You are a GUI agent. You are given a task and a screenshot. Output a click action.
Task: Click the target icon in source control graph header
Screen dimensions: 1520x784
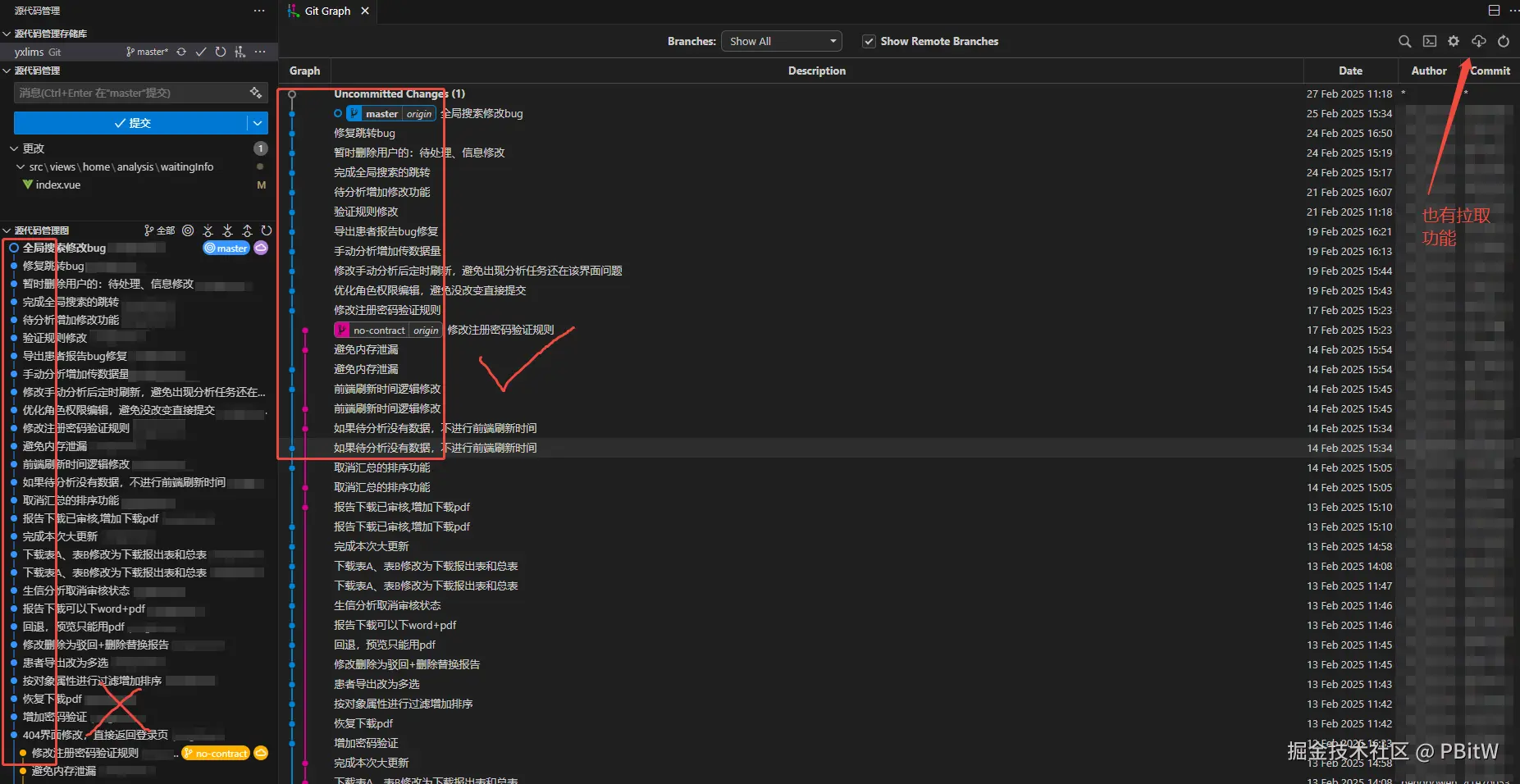[x=188, y=230]
